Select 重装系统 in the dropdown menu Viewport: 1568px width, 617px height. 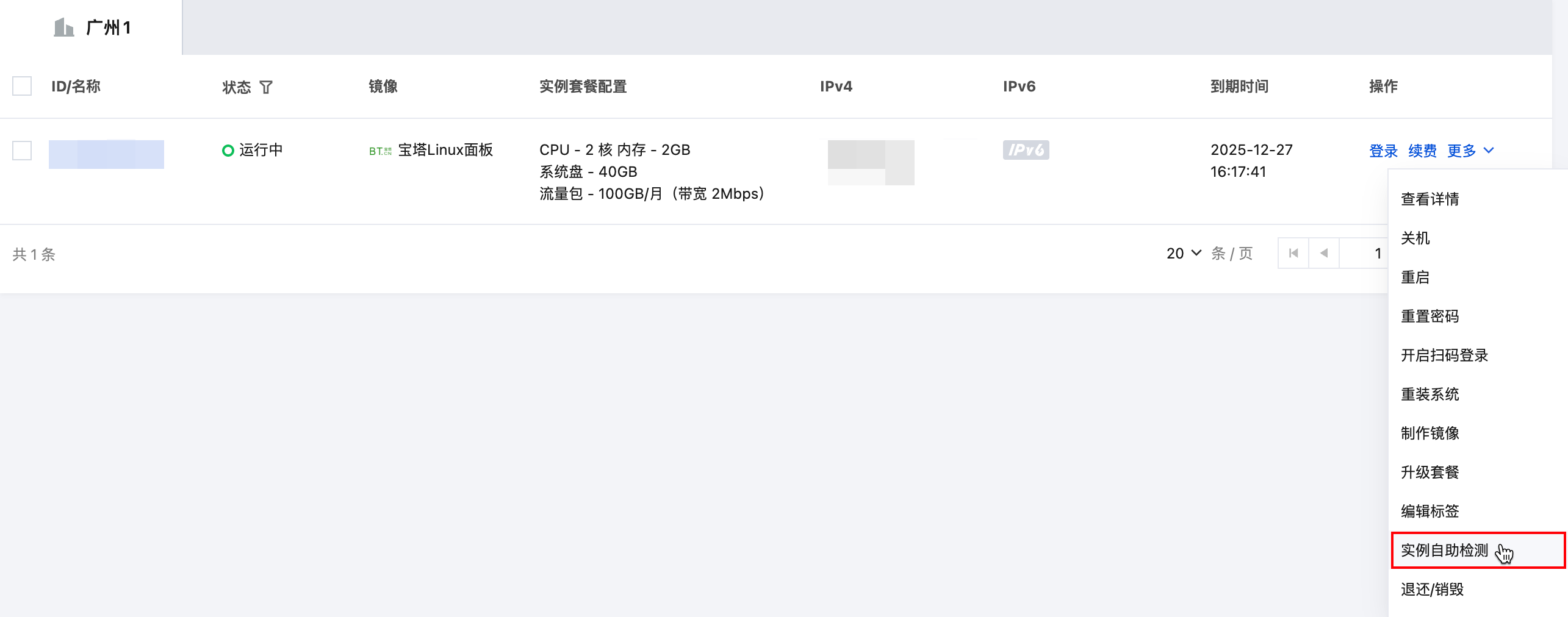pyautogui.click(x=1430, y=394)
